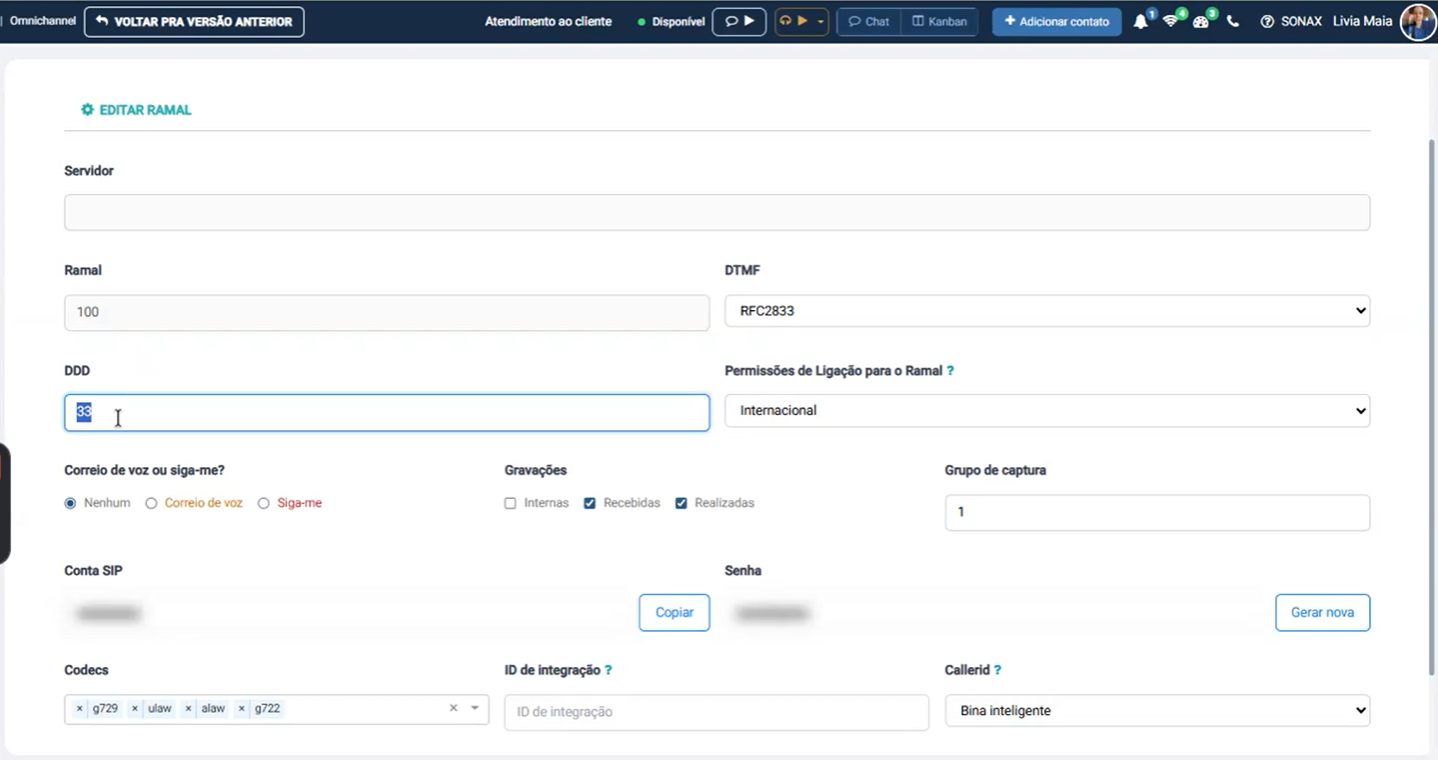Screen dimensions: 1438x760
Task: Click the Gerar nova password button
Action: tap(1322, 612)
